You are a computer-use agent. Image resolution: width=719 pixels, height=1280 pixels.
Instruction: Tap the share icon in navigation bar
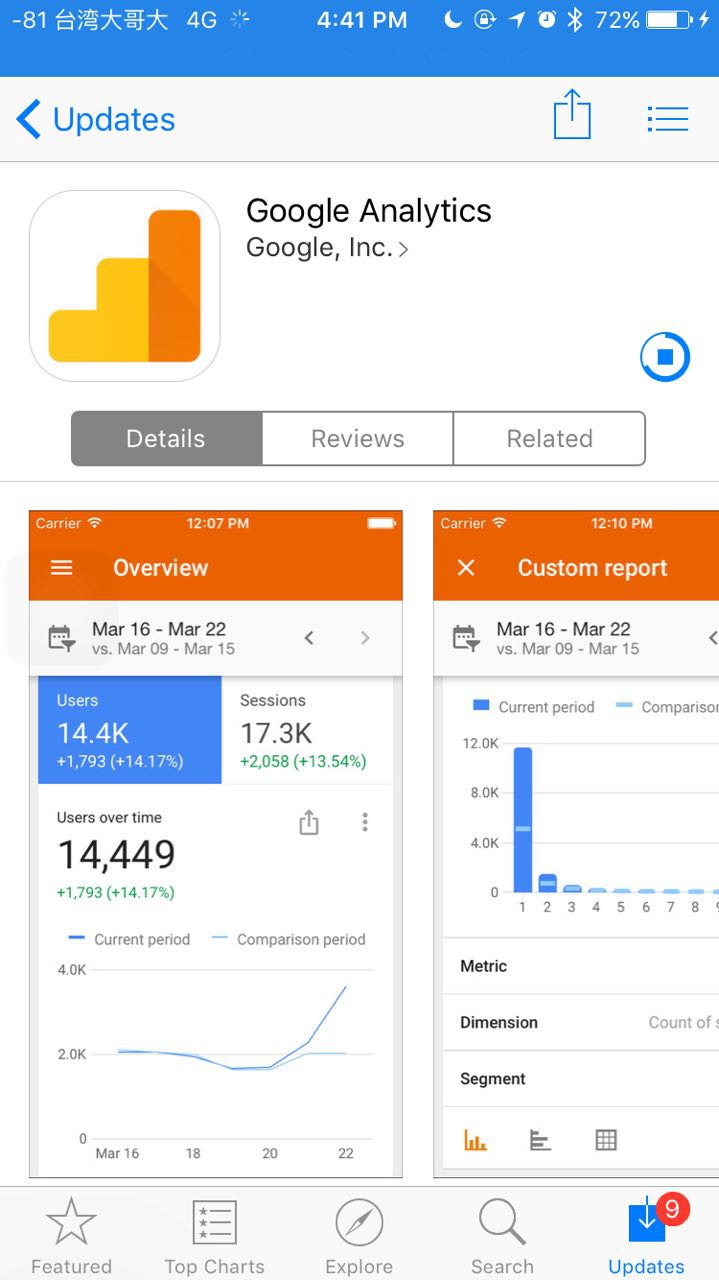pyautogui.click(x=572, y=115)
